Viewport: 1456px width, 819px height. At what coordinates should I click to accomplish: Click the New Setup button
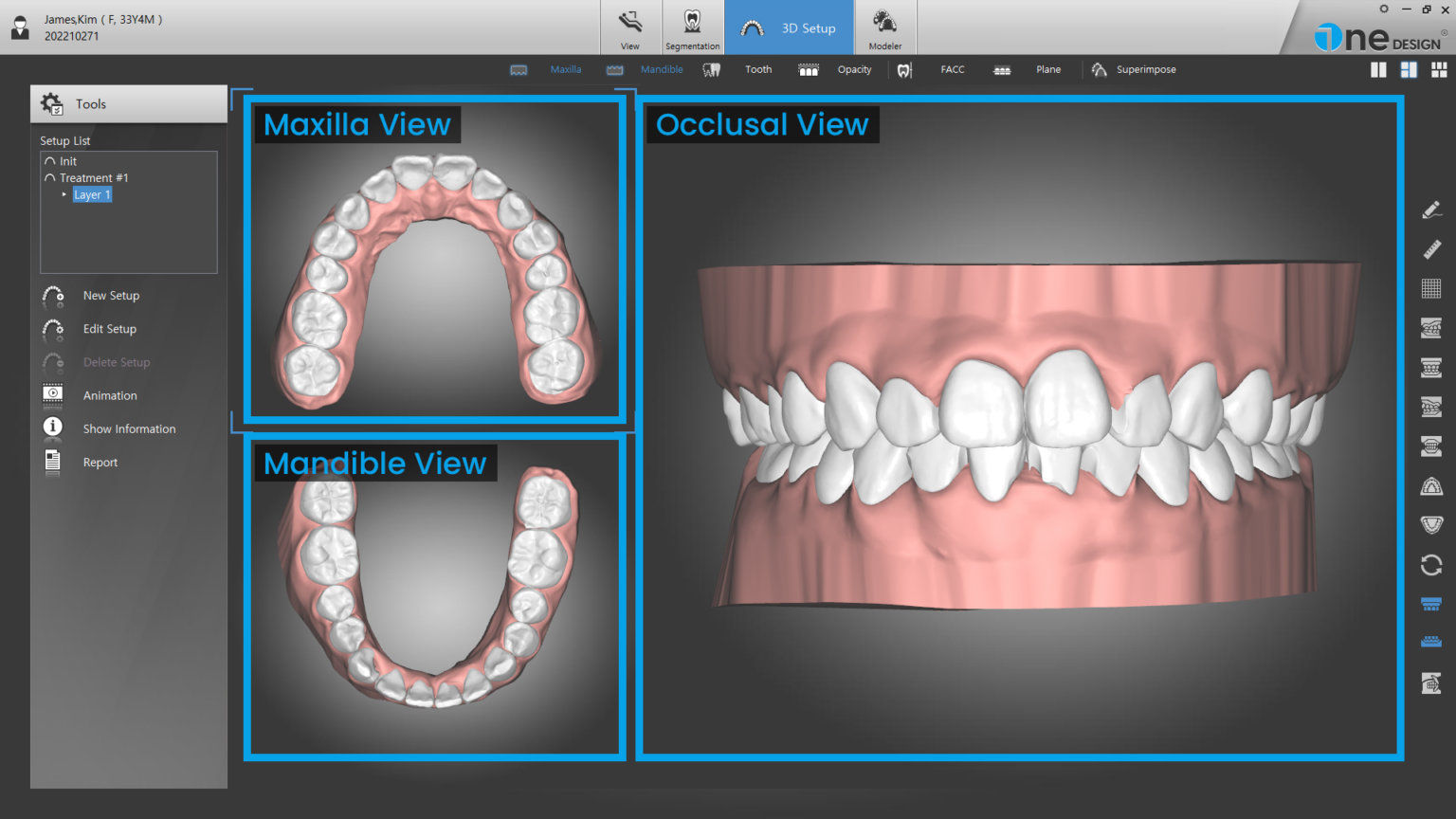coord(111,295)
